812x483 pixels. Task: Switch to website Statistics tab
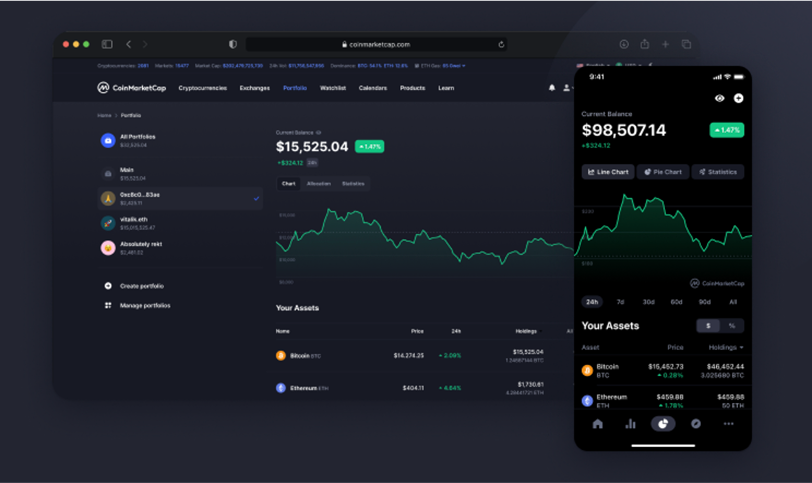[x=353, y=183]
